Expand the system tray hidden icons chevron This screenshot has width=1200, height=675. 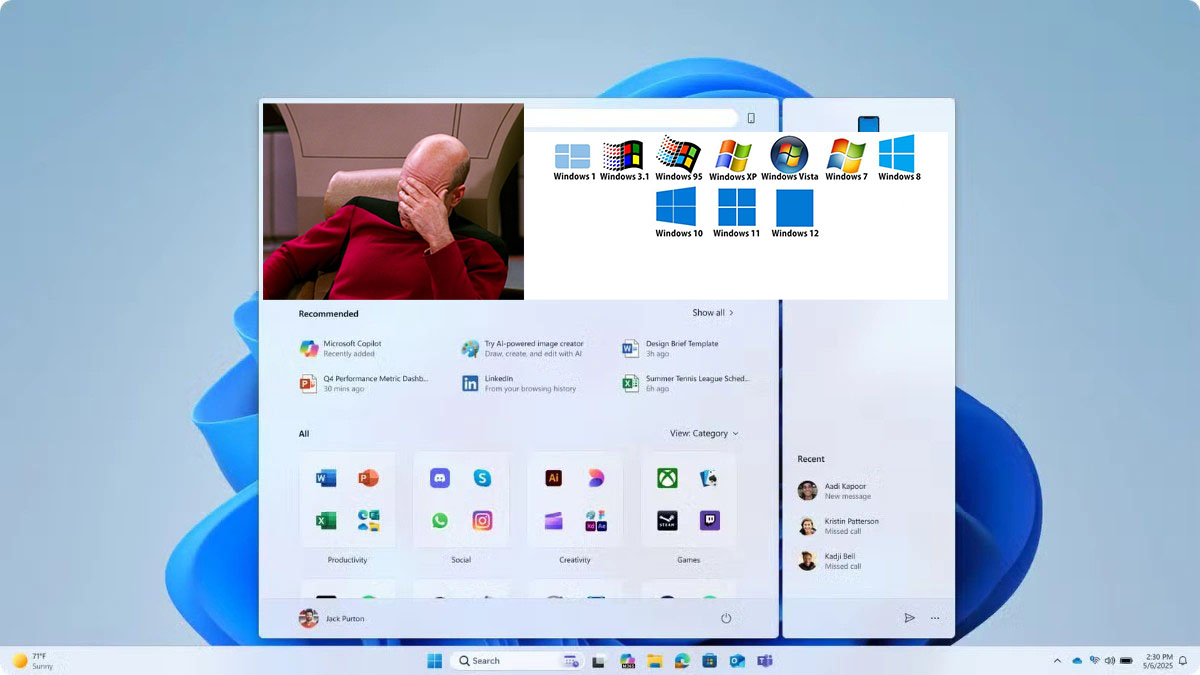click(x=1057, y=661)
